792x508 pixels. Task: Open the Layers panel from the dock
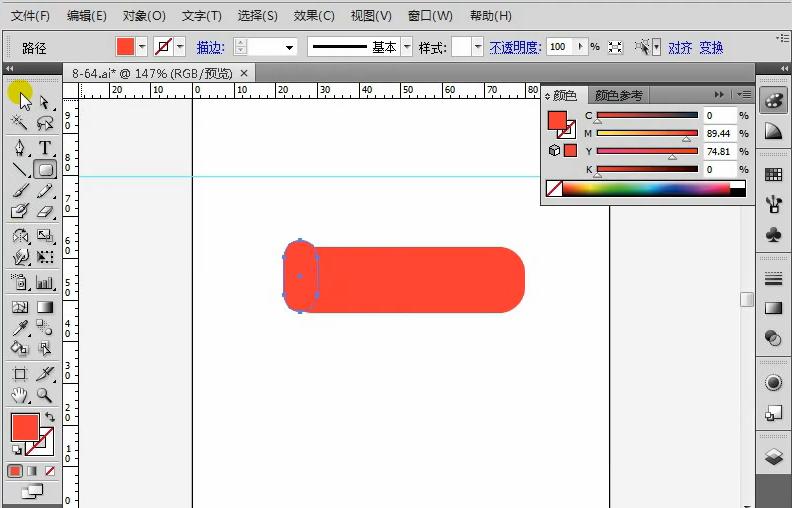point(773,456)
